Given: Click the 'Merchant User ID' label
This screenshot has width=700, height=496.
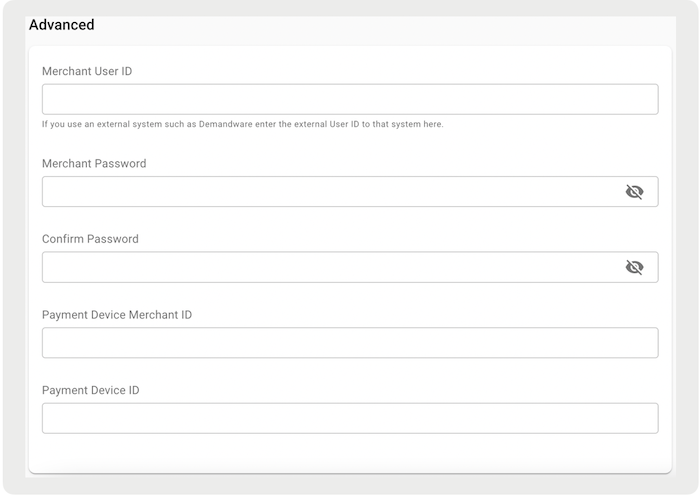Looking at the screenshot, I should (87, 71).
